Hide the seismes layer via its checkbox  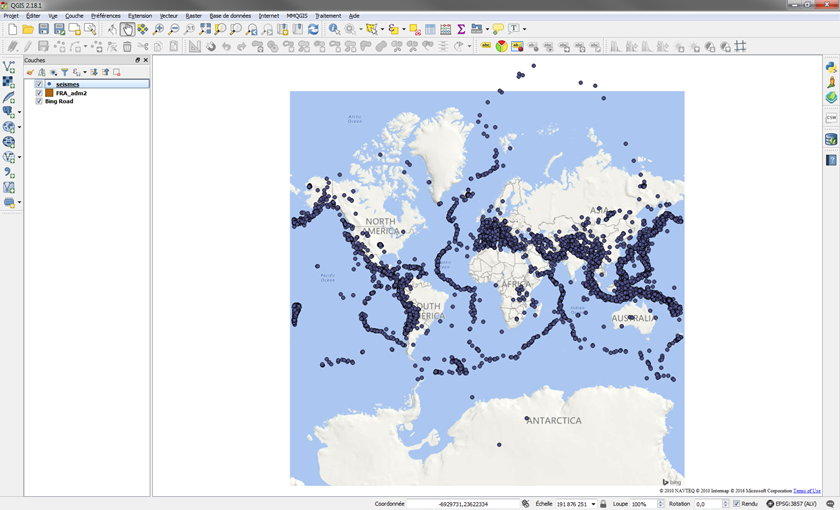tap(39, 85)
